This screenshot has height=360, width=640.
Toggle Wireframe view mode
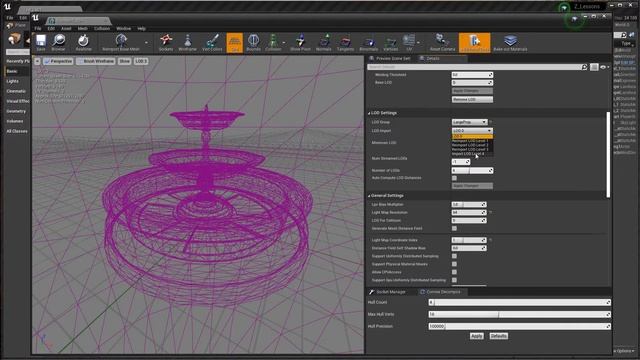(187, 42)
